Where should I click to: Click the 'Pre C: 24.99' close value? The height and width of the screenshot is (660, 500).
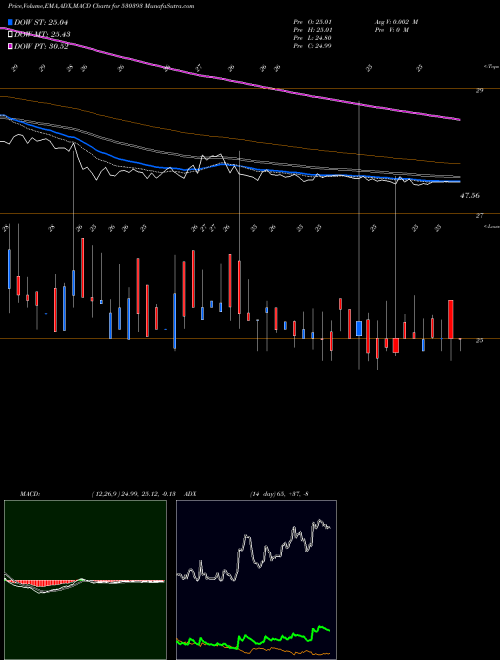click(313, 45)
